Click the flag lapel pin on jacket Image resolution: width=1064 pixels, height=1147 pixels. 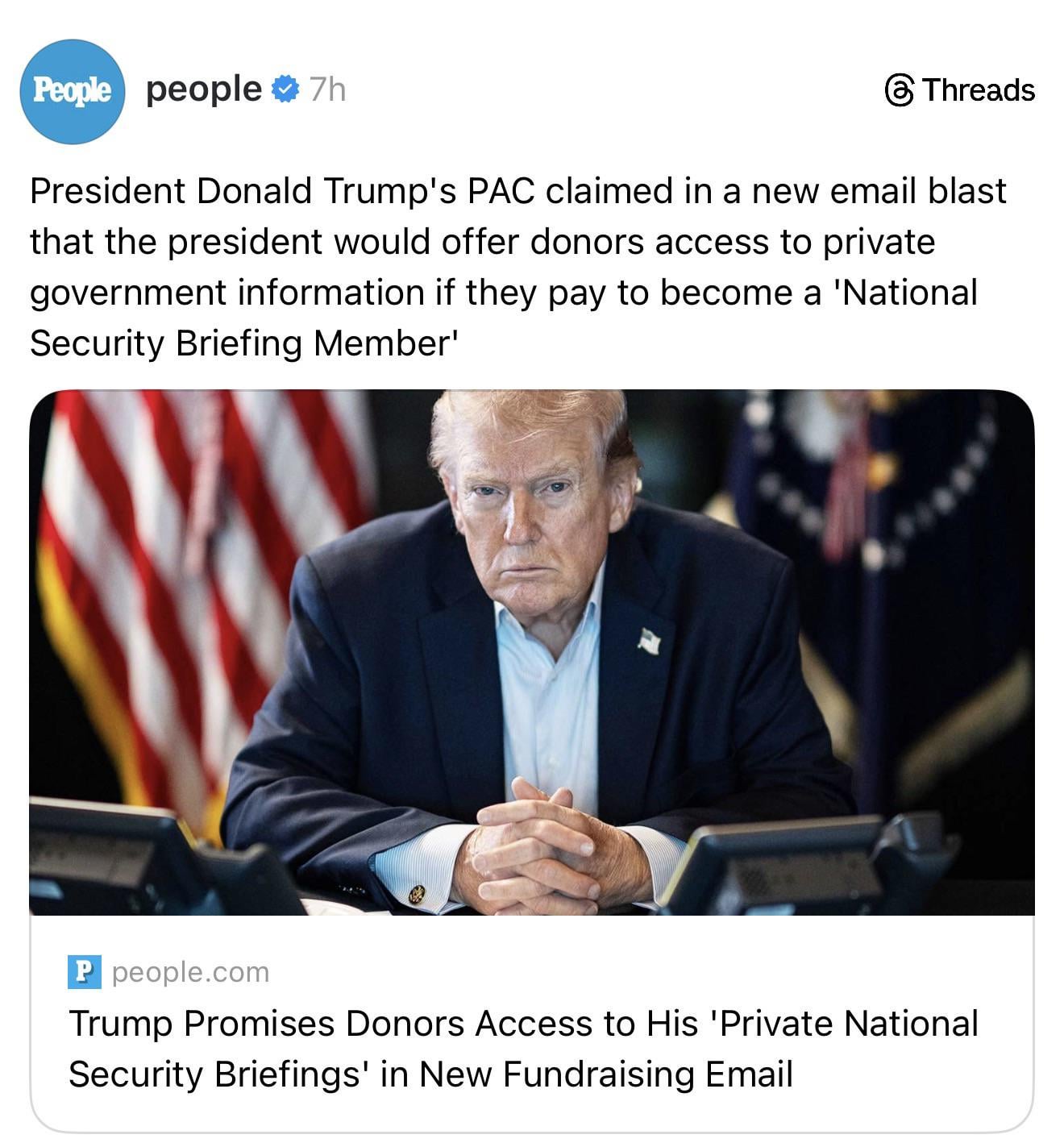650,641
